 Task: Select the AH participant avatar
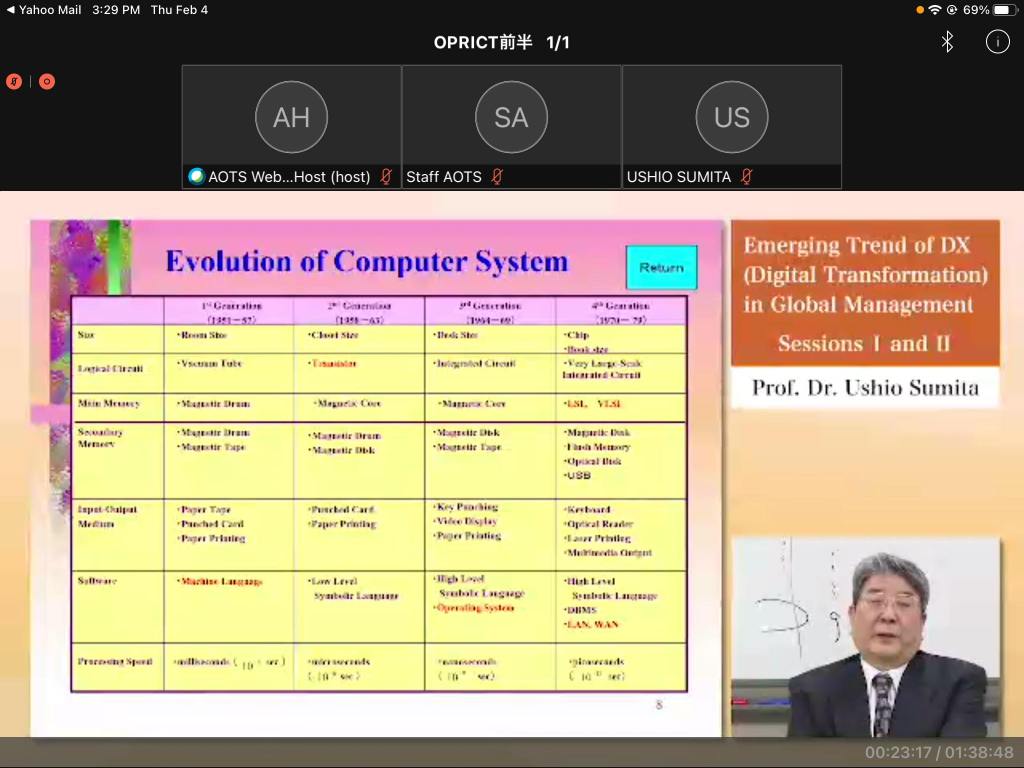coord(291,118)
